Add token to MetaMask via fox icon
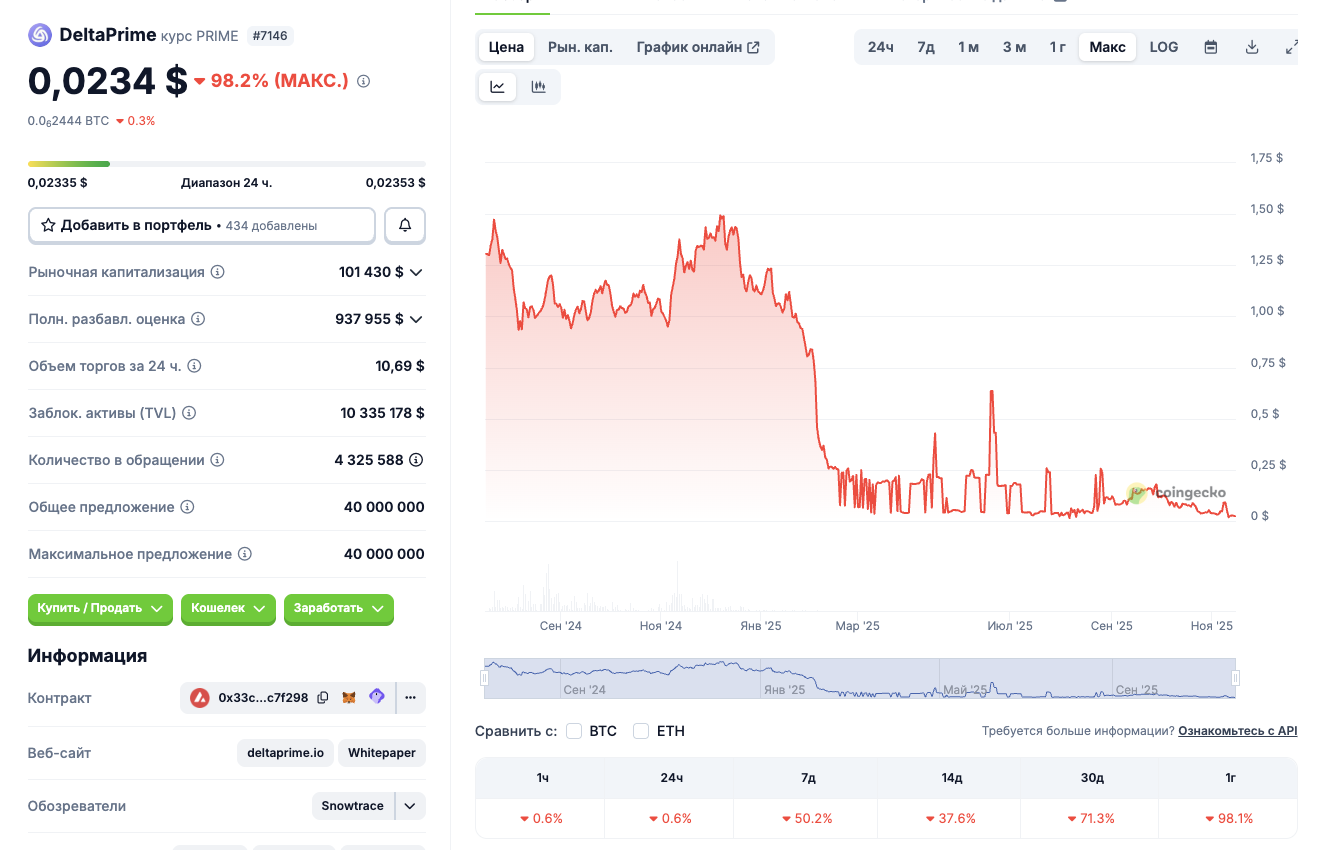1323x850 pixels. click(349, 698)
